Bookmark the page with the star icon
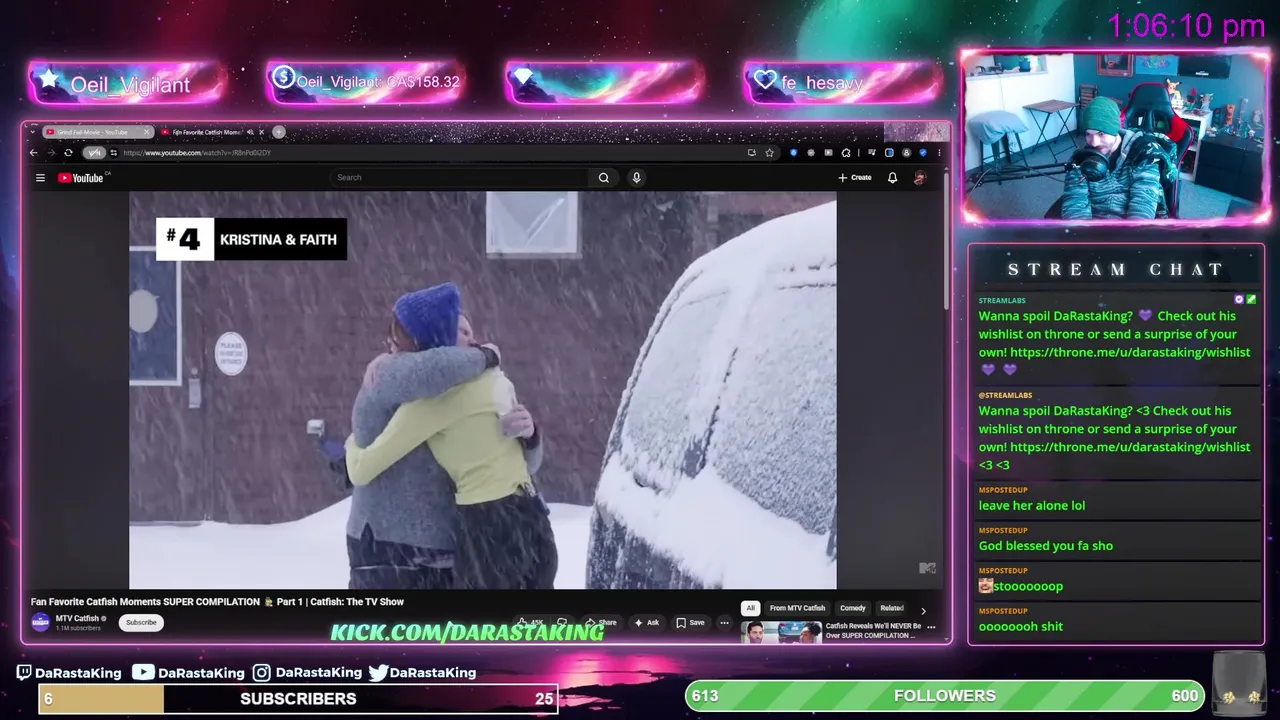Viewport: 1280px width, 720px height. click(769, 153)
